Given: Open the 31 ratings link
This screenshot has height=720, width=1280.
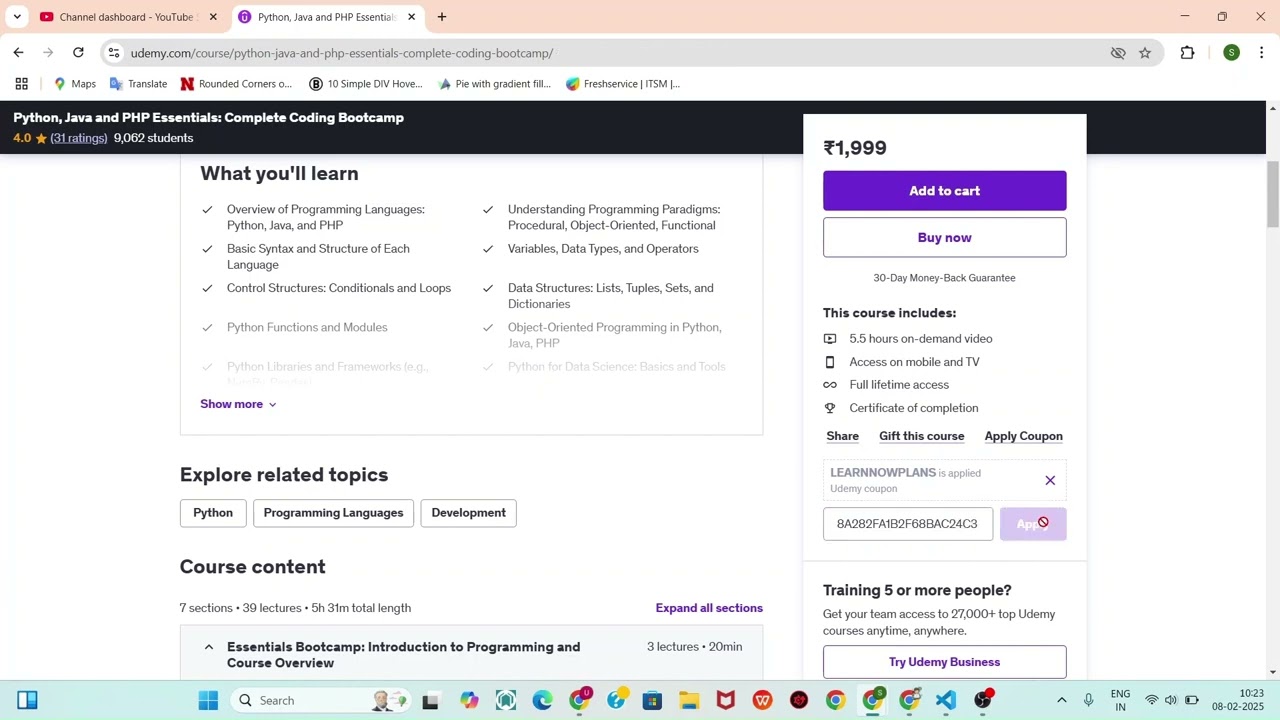Looking at the screenshot, I should click(x=79, y=138).
